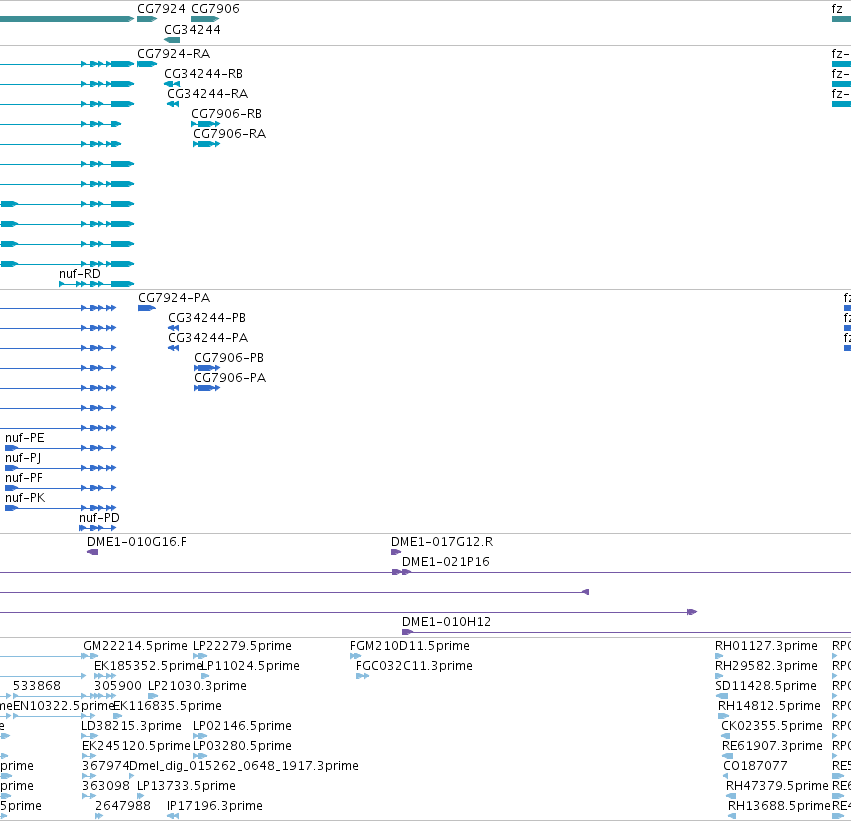The height and width of the screenshot is (821, 851).
Task: Select the 305900 feature label
Action: [118, 686]
